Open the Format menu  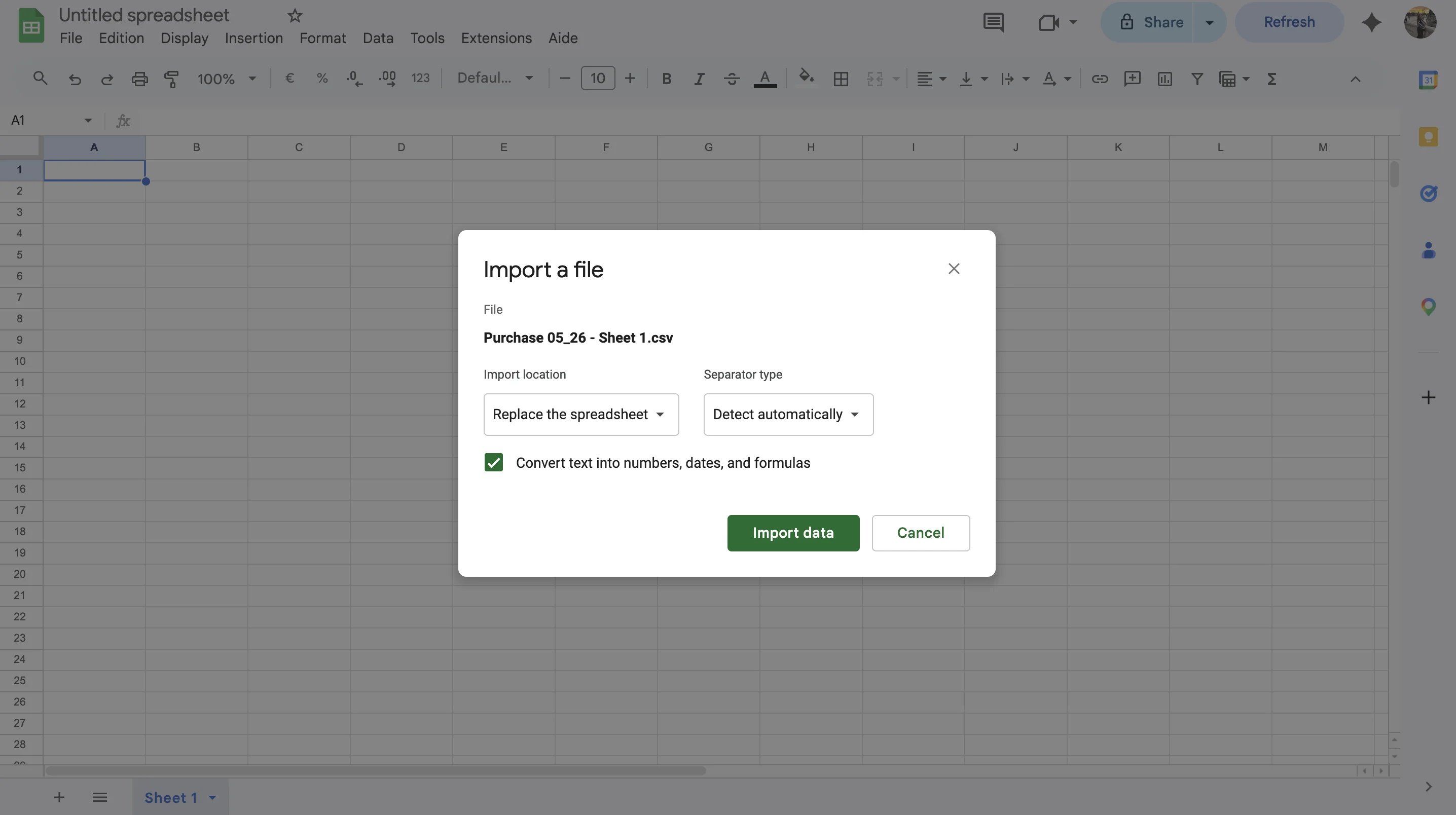click(x=323, y=38)
